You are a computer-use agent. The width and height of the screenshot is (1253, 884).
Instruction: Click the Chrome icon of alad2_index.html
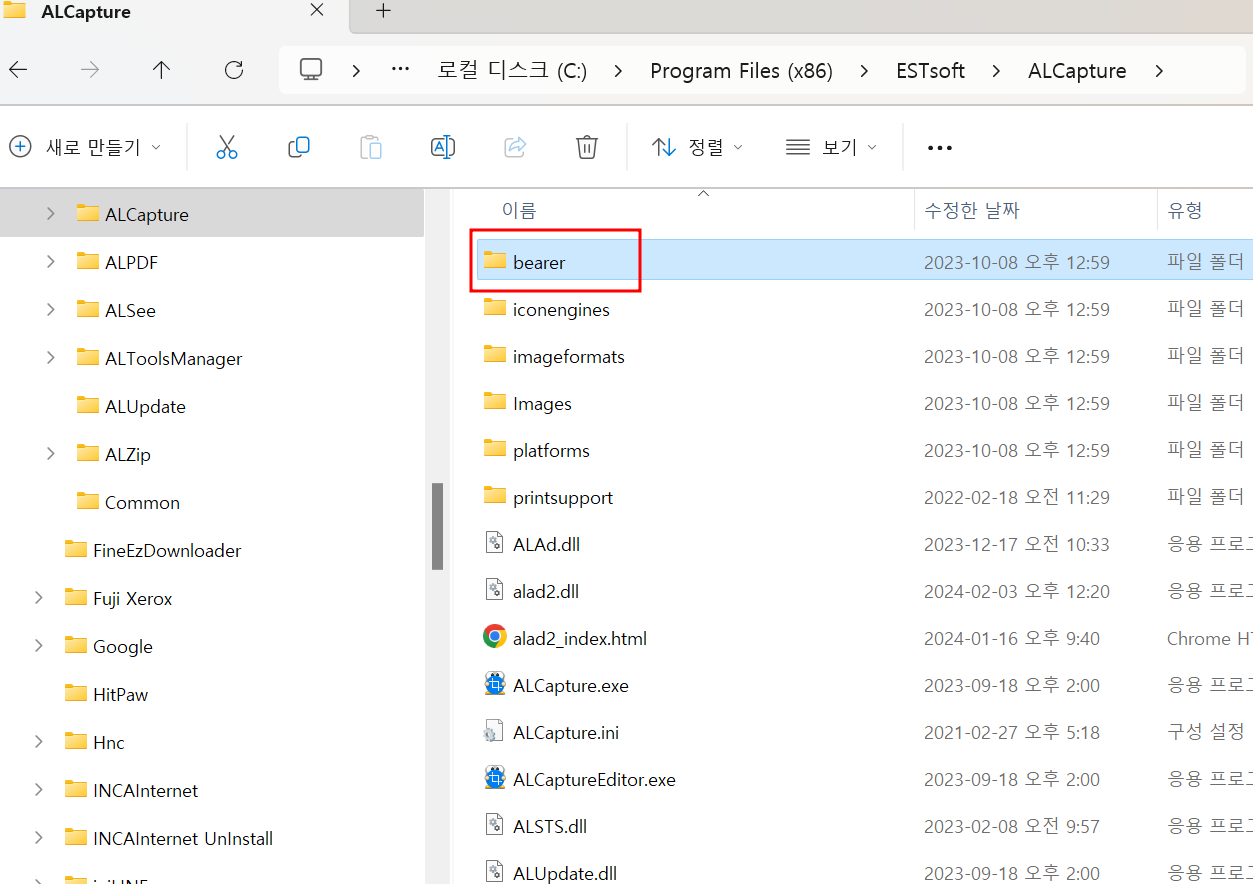click(x=494, y=637)
